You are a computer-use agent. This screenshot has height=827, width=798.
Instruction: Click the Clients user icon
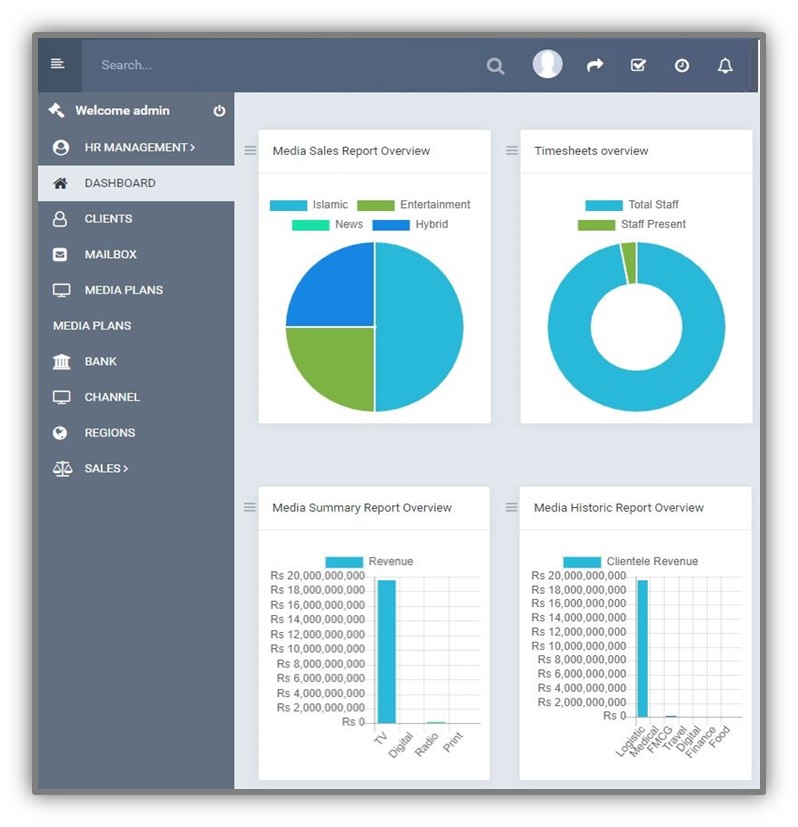pos(60,219)
